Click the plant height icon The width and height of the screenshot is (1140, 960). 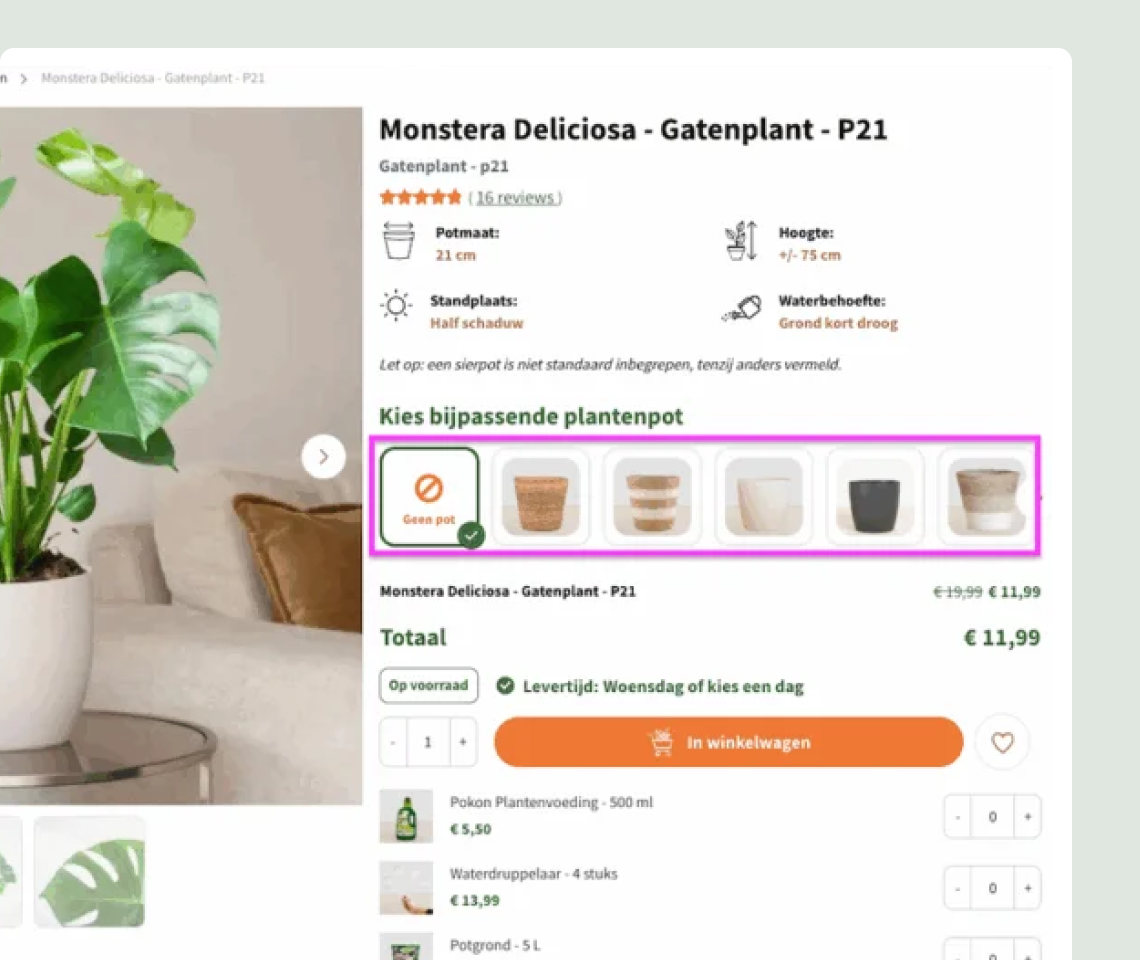click(x=741, y=242)
